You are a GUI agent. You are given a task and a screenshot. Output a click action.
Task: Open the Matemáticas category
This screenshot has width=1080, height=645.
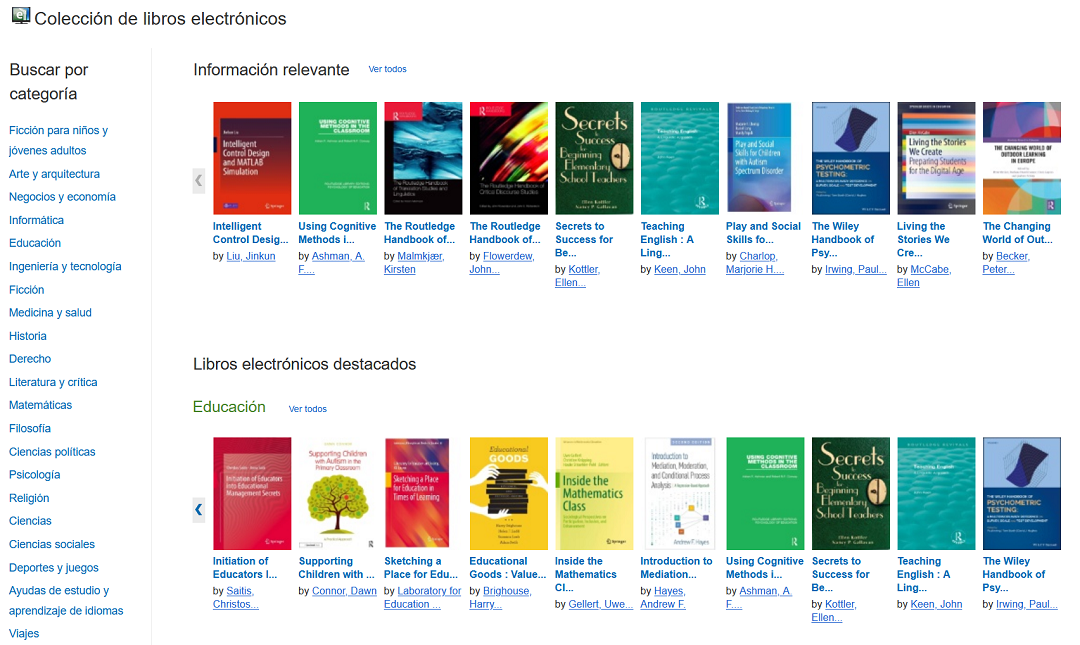pos(41,405)
